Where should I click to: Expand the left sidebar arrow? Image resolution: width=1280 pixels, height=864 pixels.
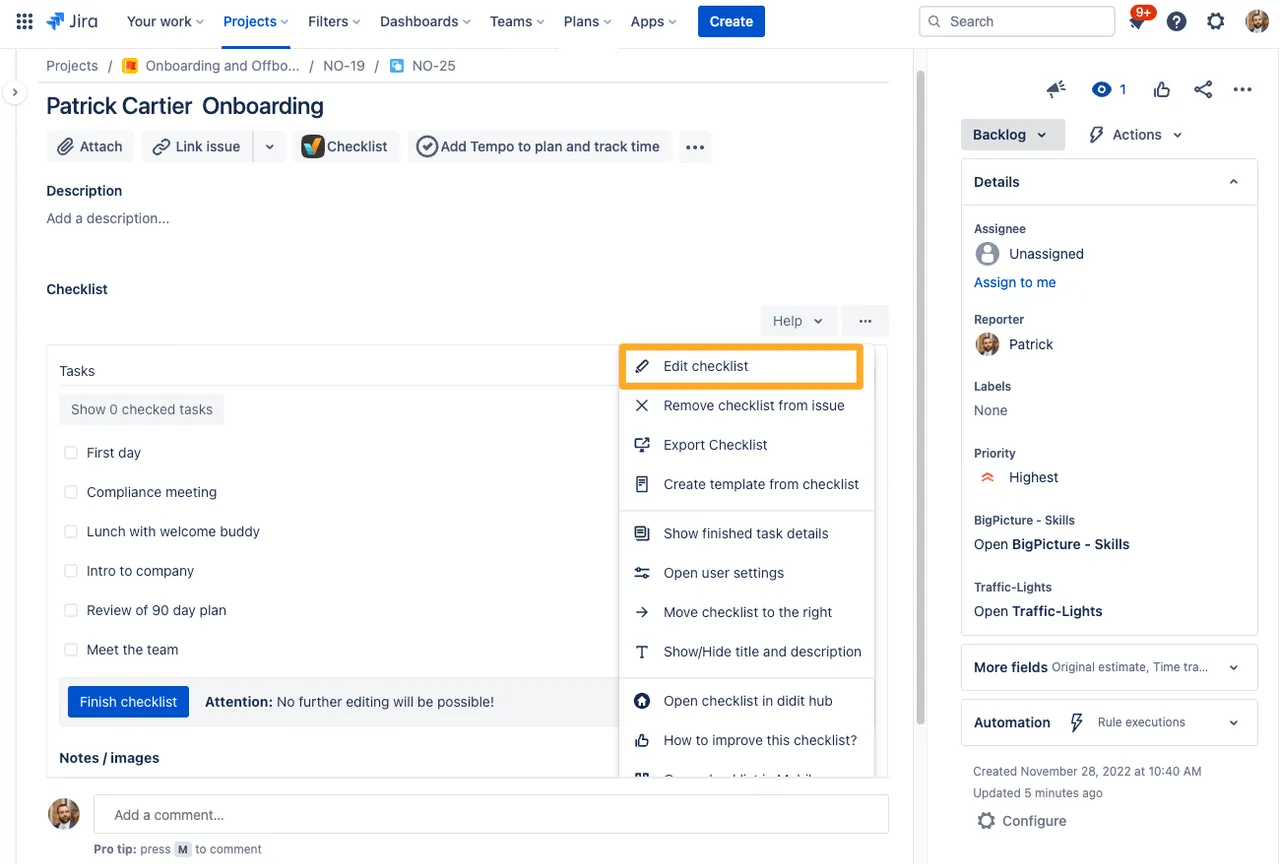click(x=15, y=92)
